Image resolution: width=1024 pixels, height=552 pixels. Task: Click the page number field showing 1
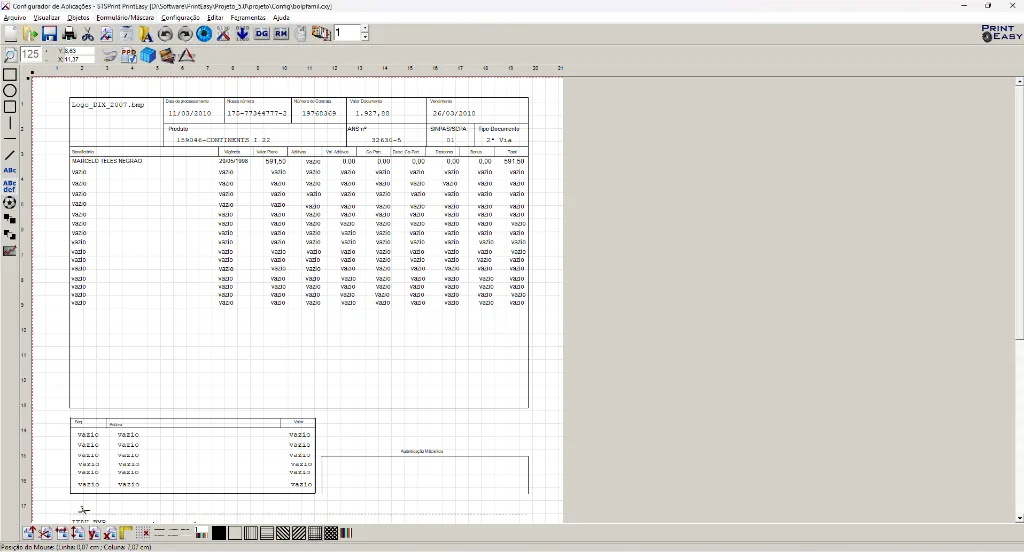[347, 33]
